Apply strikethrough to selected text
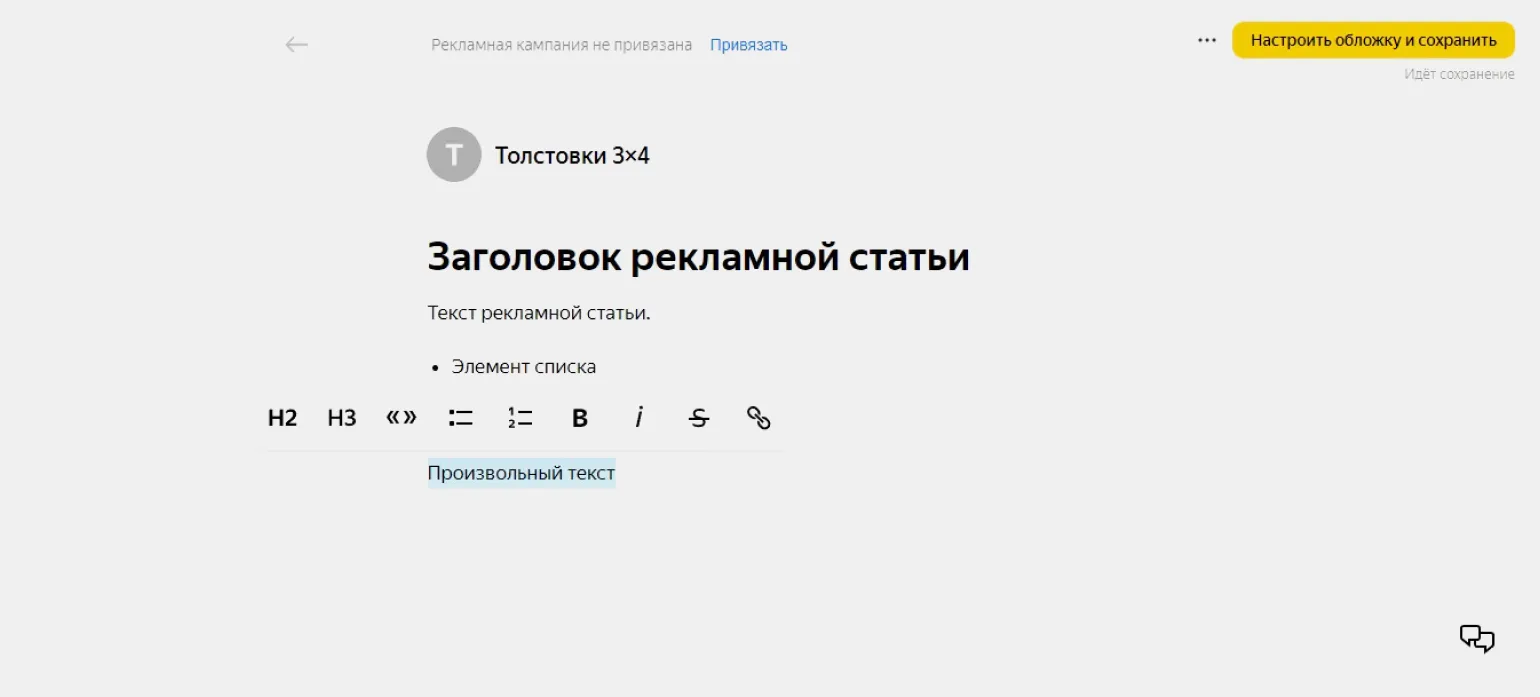 tap(699, 418)
